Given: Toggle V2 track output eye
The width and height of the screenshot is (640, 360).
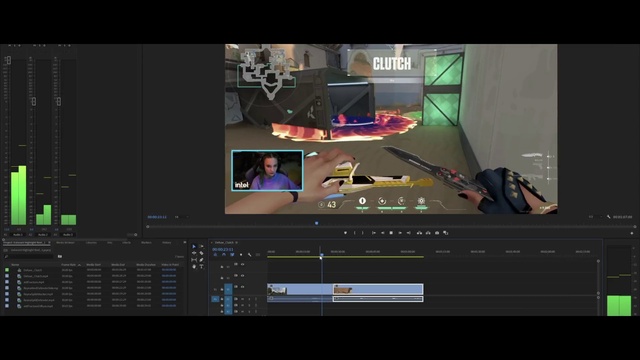Looking at the screenshot, I should pos(242,276).
